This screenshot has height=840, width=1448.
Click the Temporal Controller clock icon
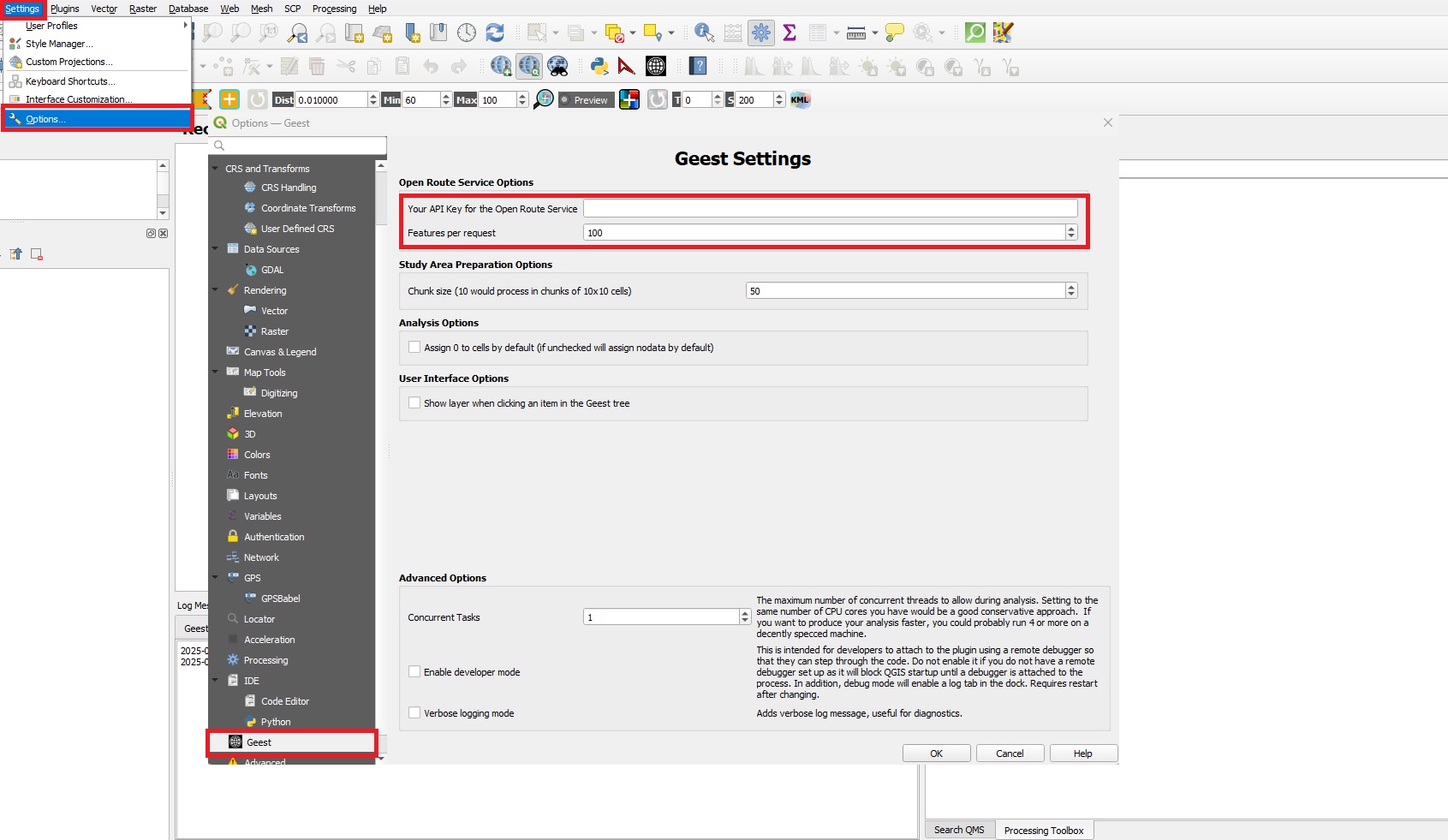click(467, 33)
